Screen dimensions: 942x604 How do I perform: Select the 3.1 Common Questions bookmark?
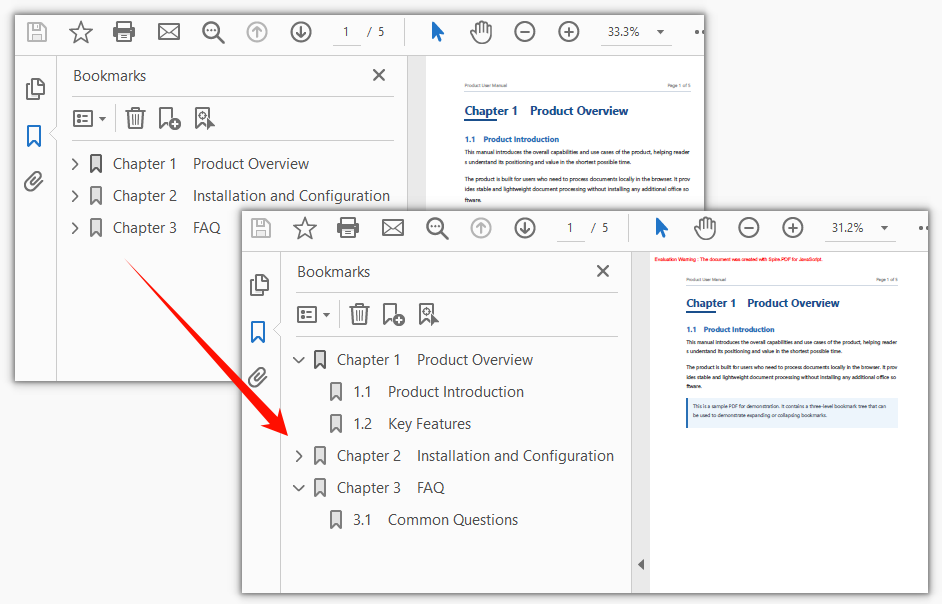[x=436, y=520]
